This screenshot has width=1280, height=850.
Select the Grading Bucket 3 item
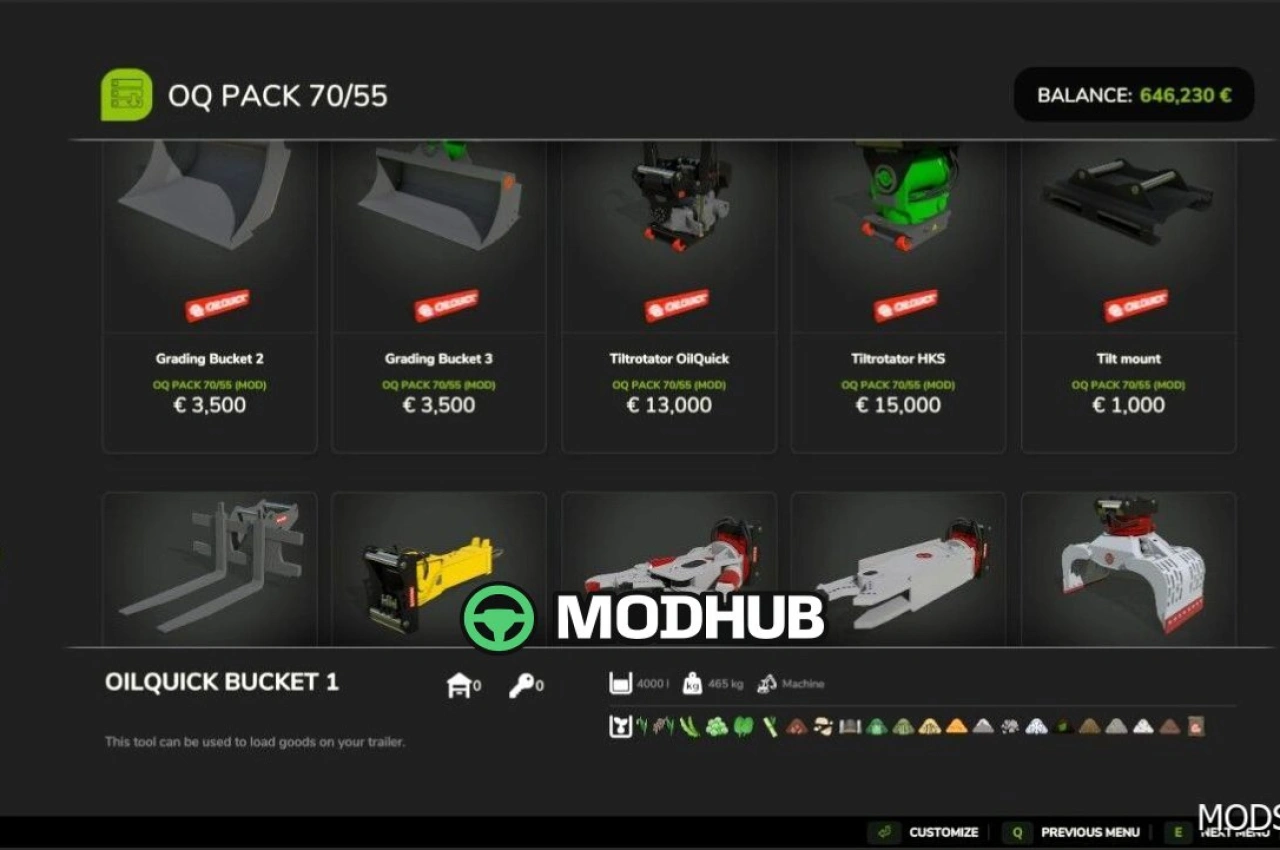tap(439, 297)
